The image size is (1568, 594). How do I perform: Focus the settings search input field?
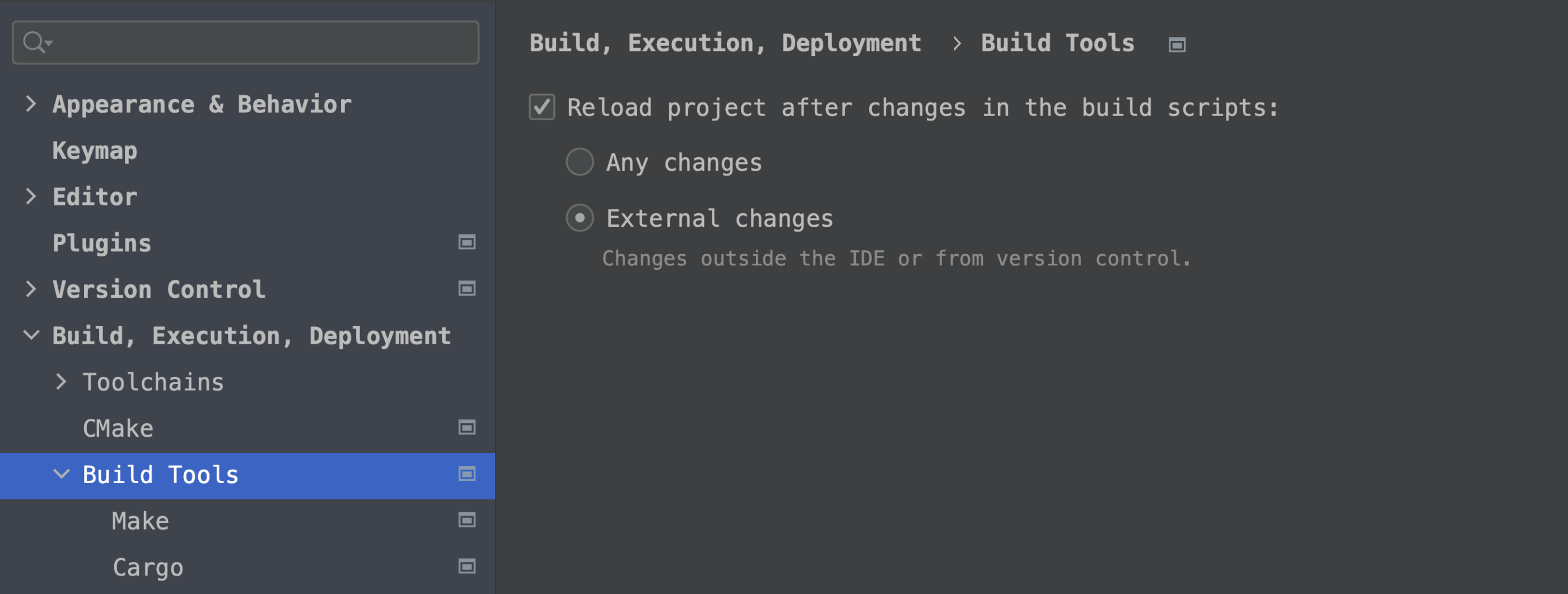246,43
